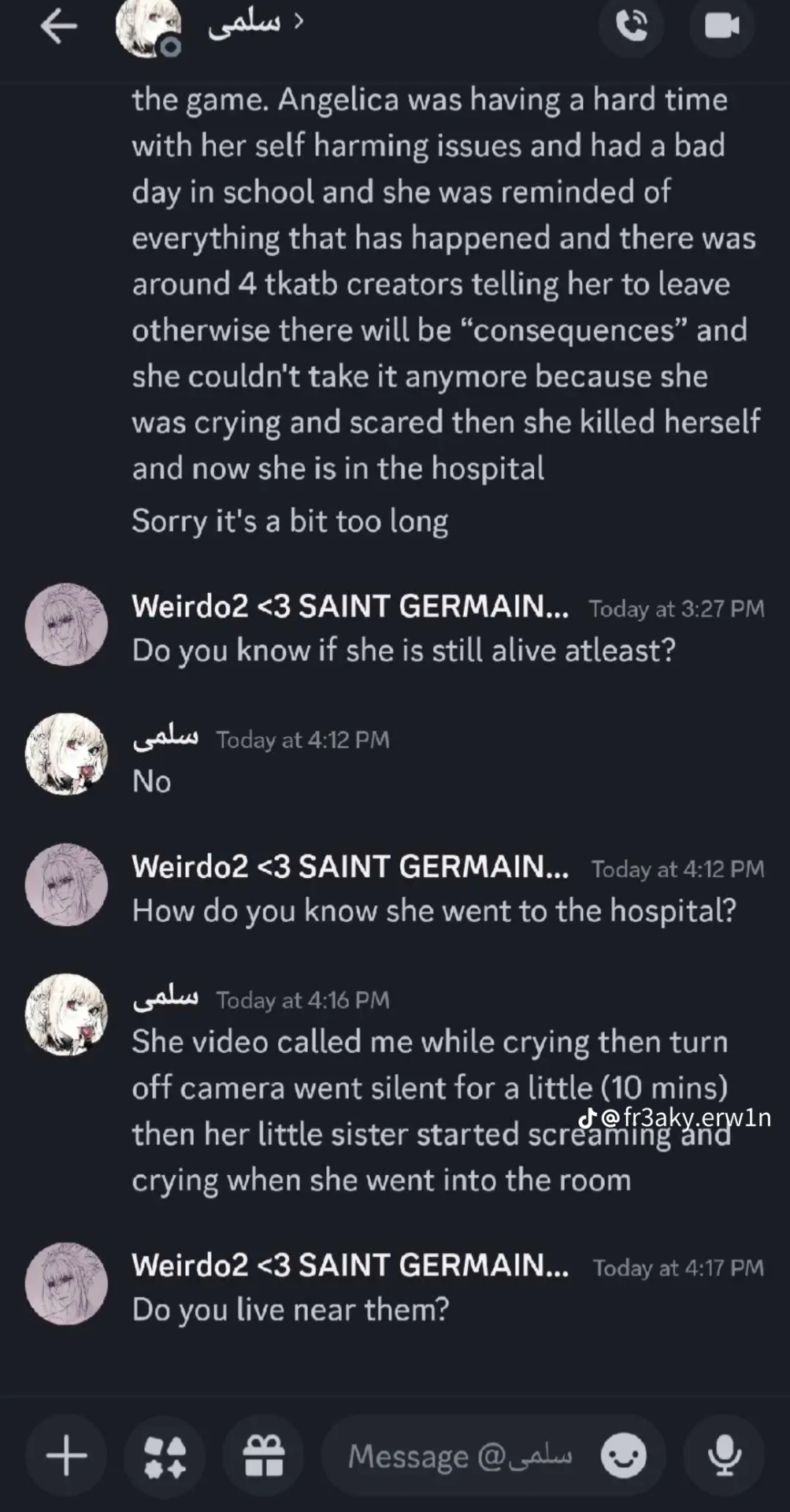790x1512 pixels.
Task: Tap the header profile avatar
Action: pyautogui.click(x=148, y=28)
